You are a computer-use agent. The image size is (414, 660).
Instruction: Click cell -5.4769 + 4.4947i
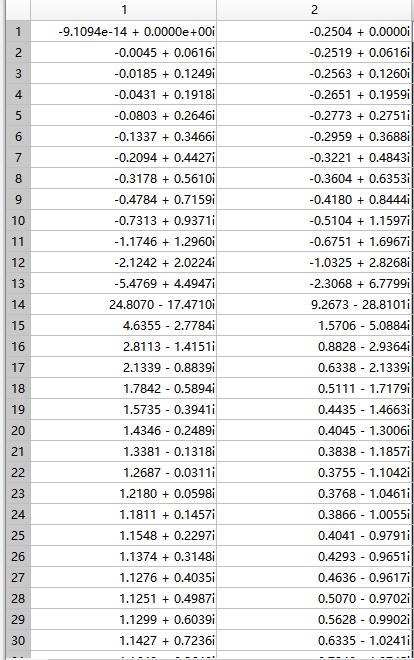click(124, 283)
